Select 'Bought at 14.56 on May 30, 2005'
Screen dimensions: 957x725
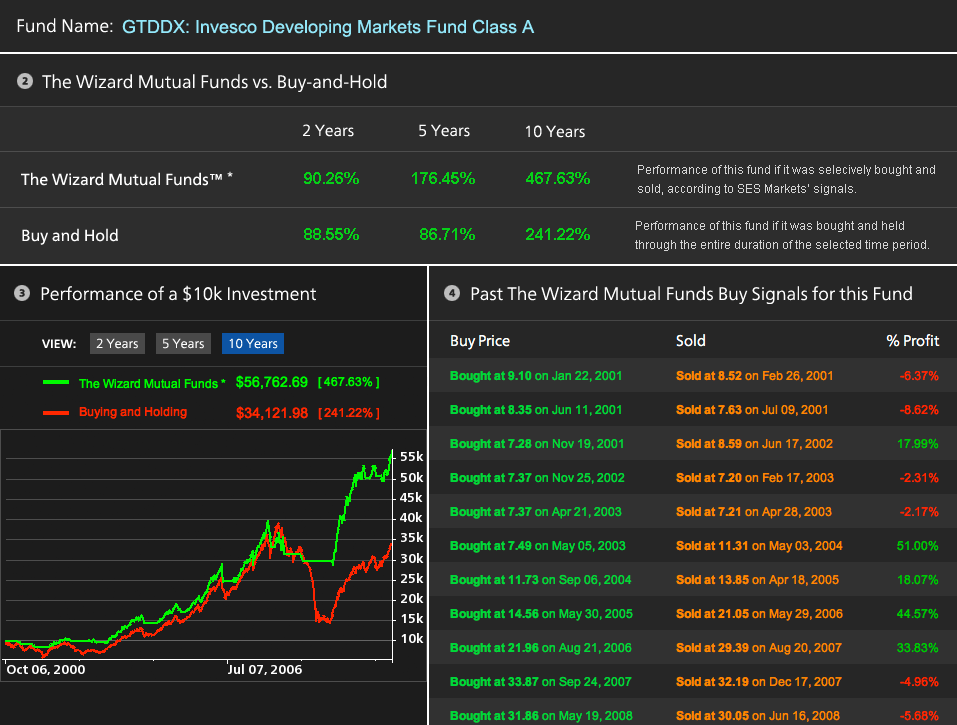pos(541,614)
